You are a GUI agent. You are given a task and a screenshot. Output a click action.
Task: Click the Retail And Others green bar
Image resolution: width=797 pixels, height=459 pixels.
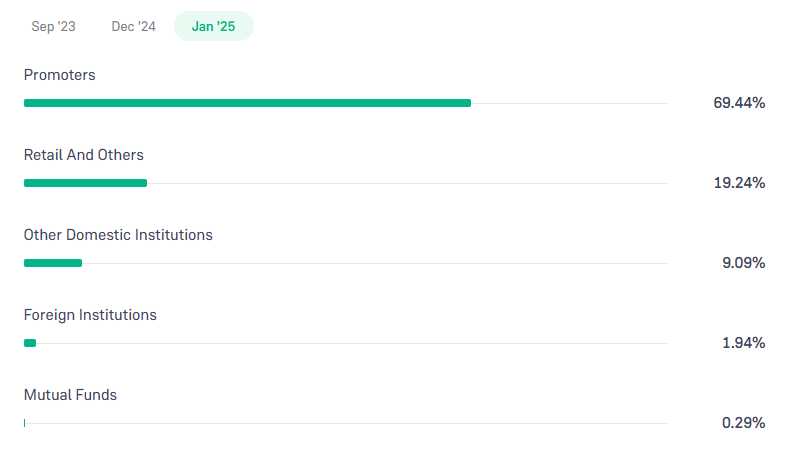(85, 183)
